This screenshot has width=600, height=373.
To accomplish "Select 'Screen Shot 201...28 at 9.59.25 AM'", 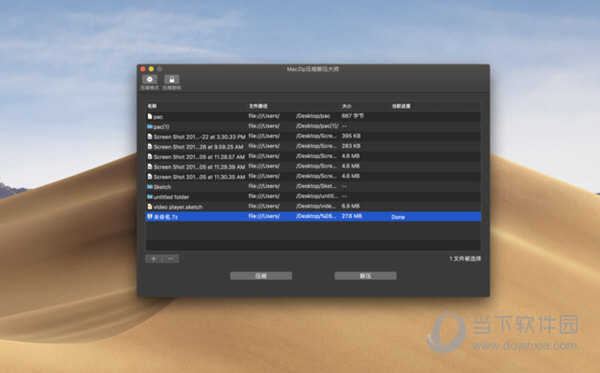I will coord(198,147).
